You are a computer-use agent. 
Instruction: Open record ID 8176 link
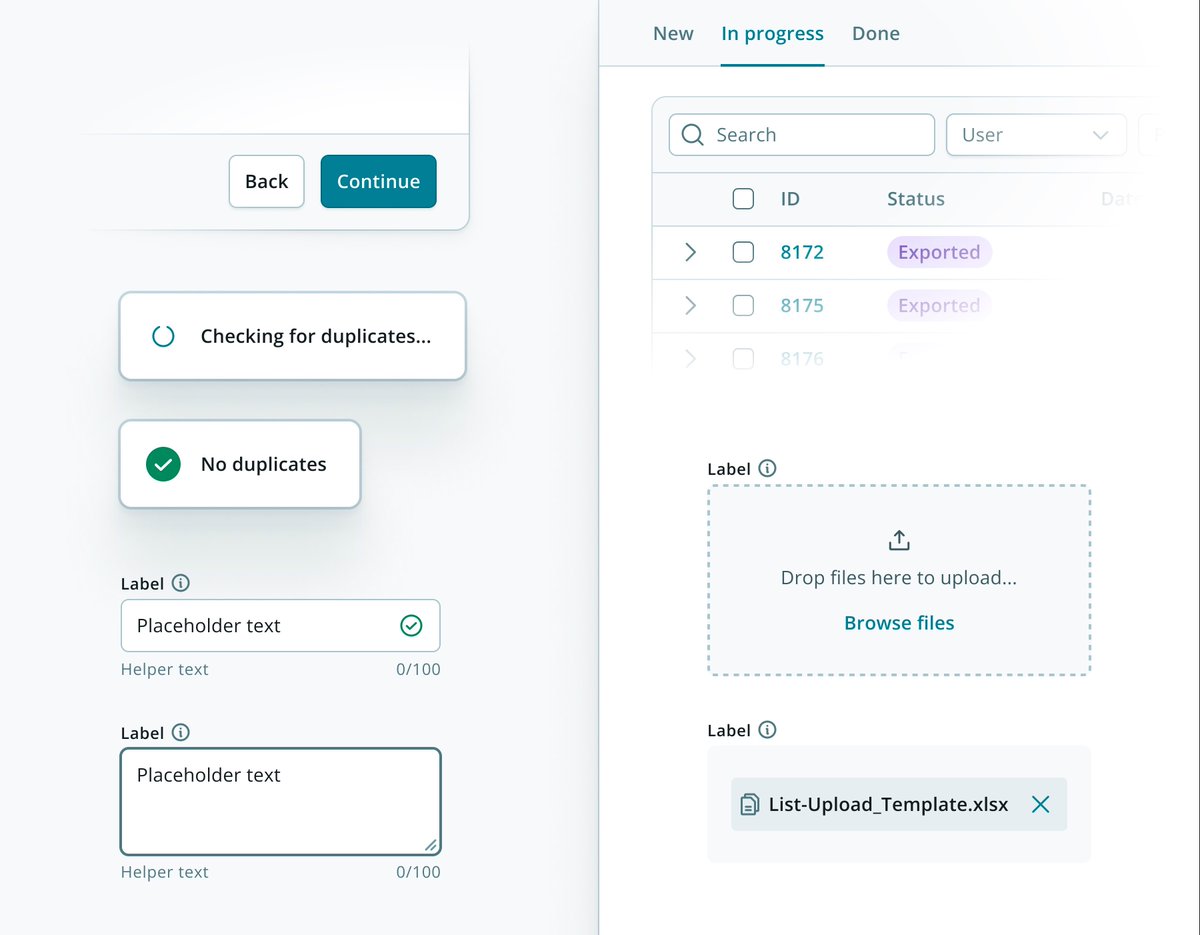(802, 358)
